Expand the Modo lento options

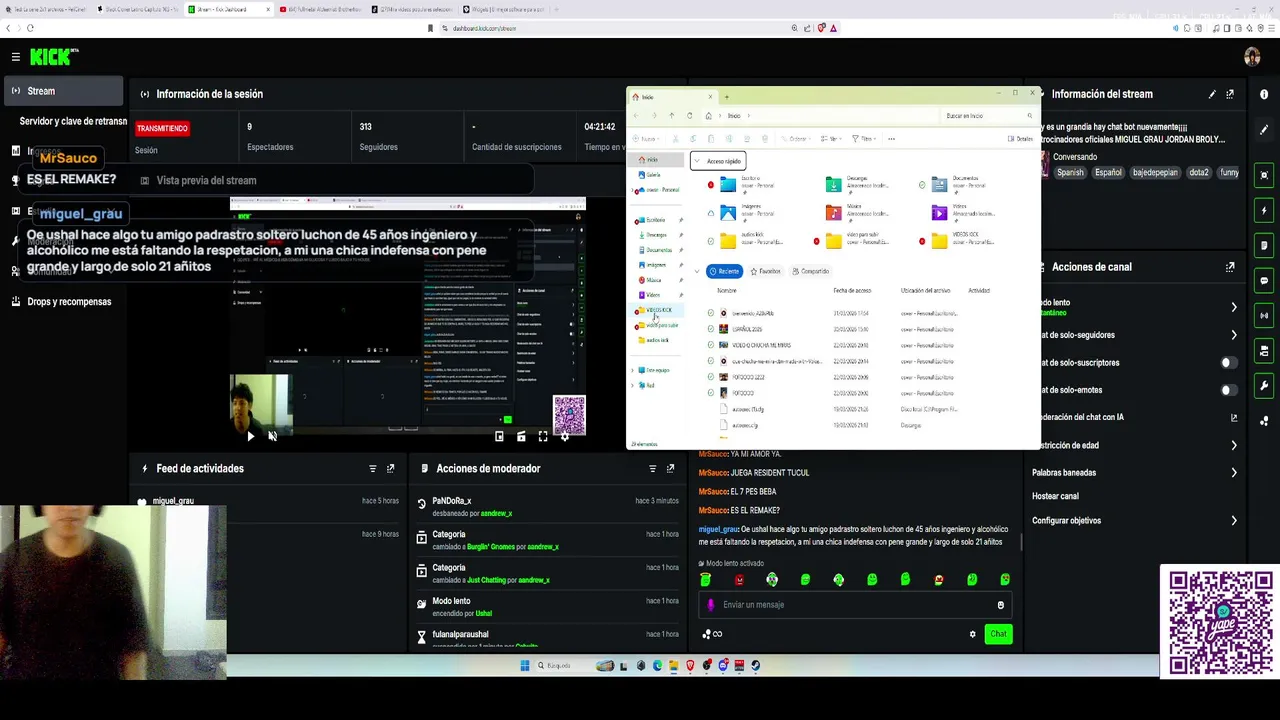[1234, 308]
